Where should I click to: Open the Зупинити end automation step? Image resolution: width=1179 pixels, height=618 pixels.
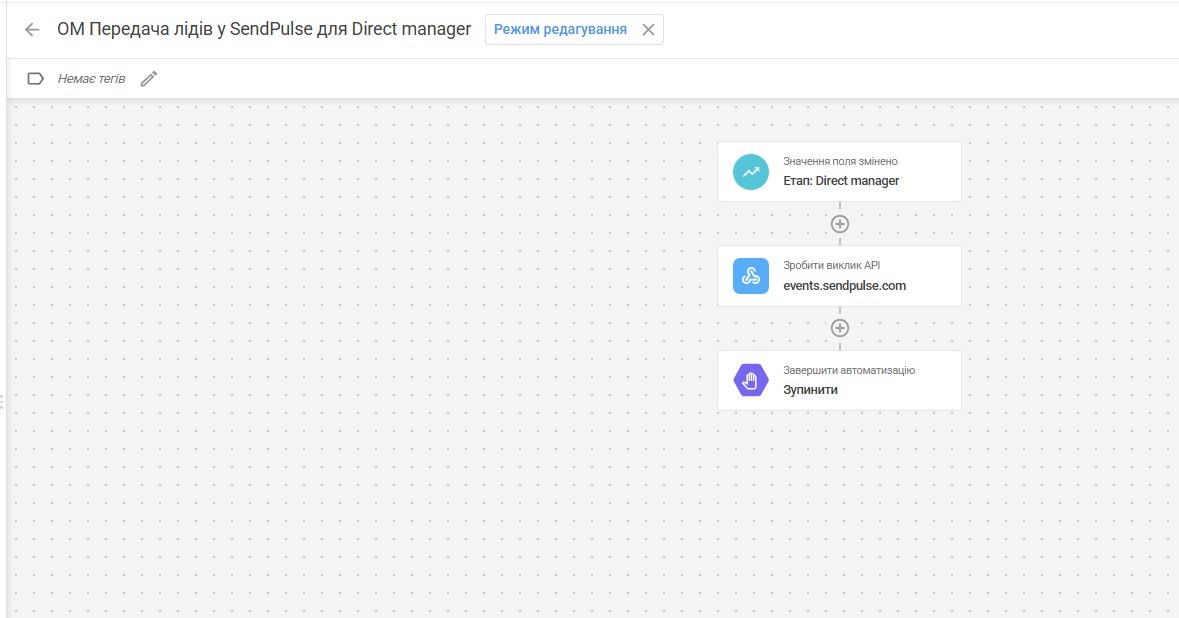click(839, 380)
